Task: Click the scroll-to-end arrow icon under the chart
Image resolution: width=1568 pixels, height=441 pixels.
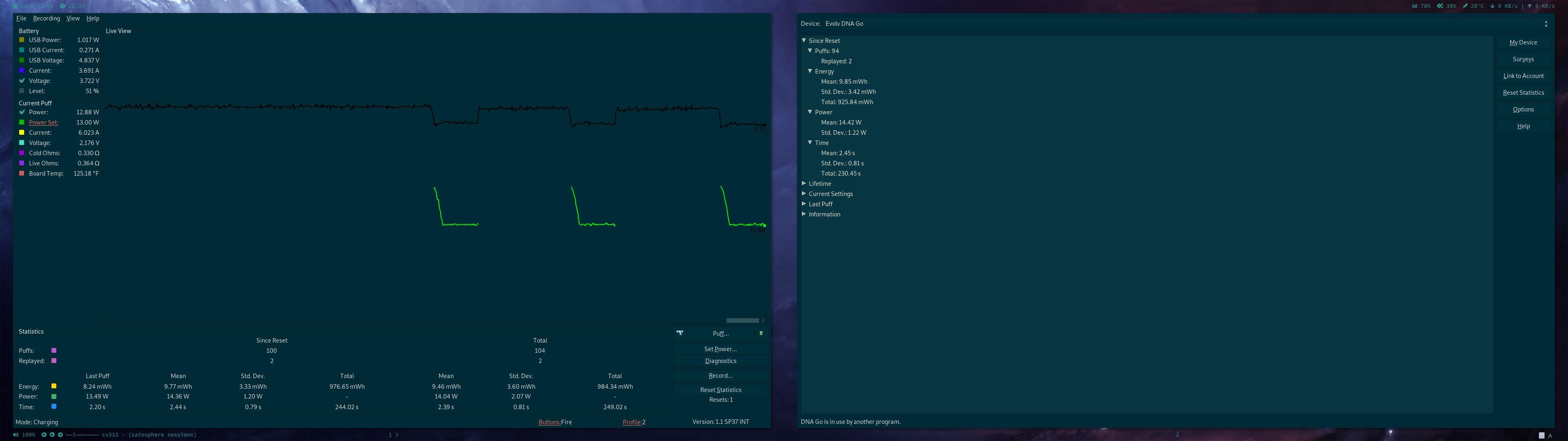Action: tap(763, 321)
